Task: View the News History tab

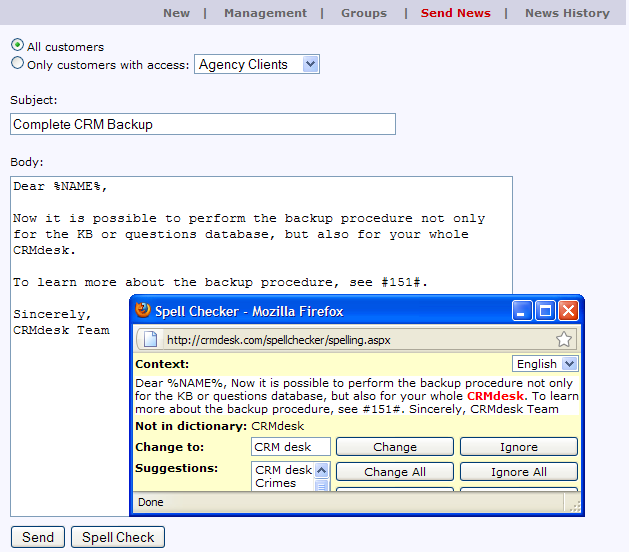Action: point(567,13)
